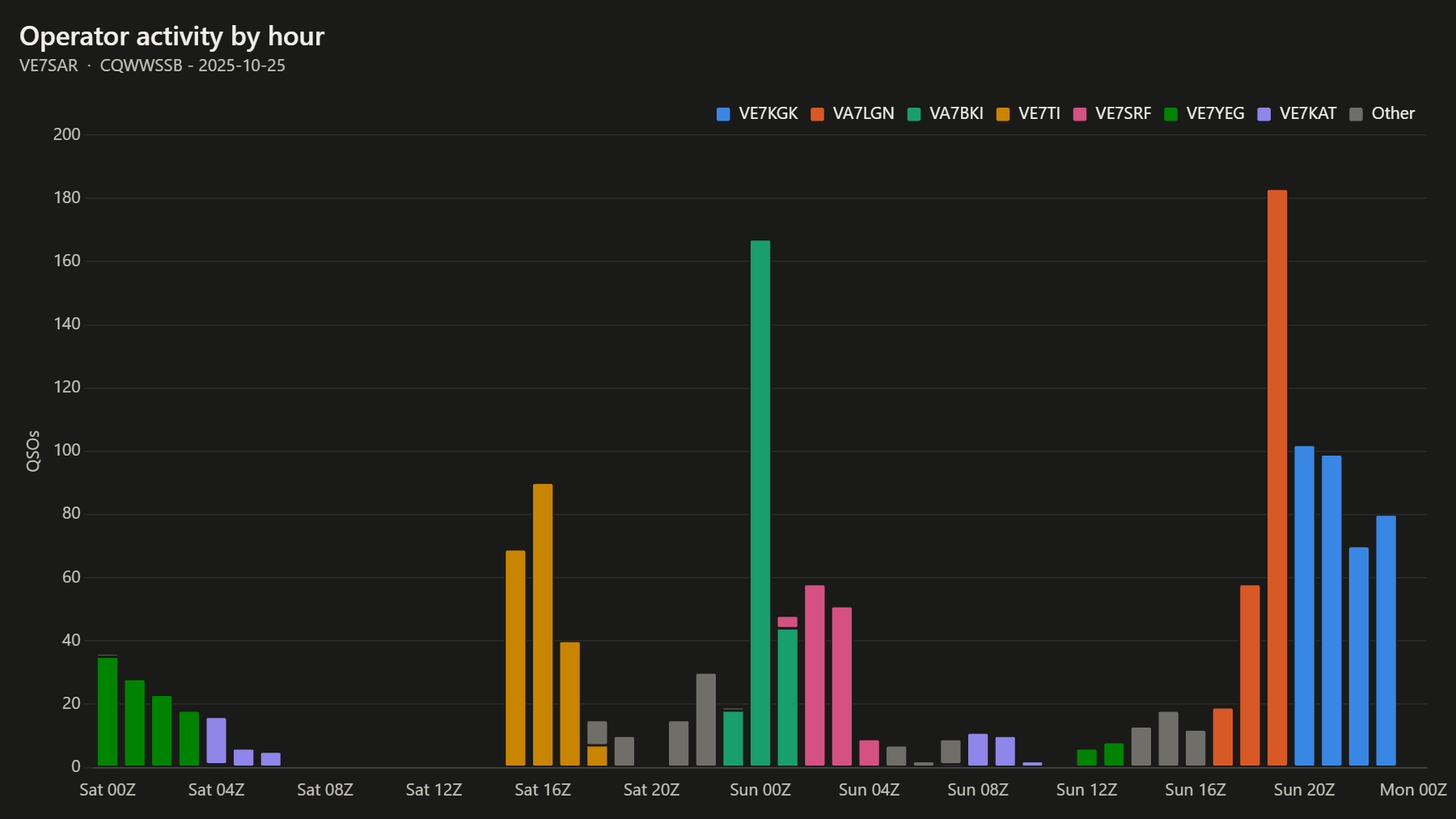Click the '180' y-axis tick label

point(67,197)
